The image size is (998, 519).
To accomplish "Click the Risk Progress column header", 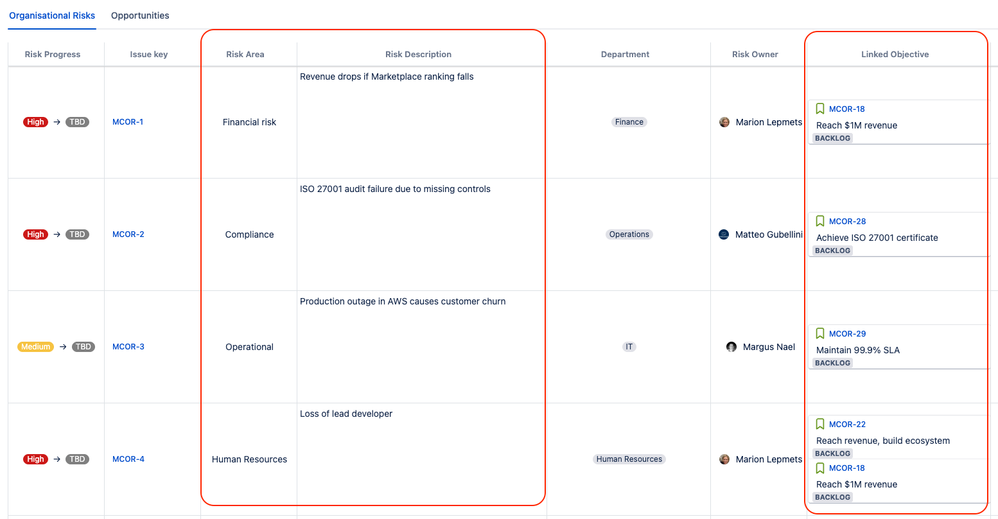I will pos(52,54).
